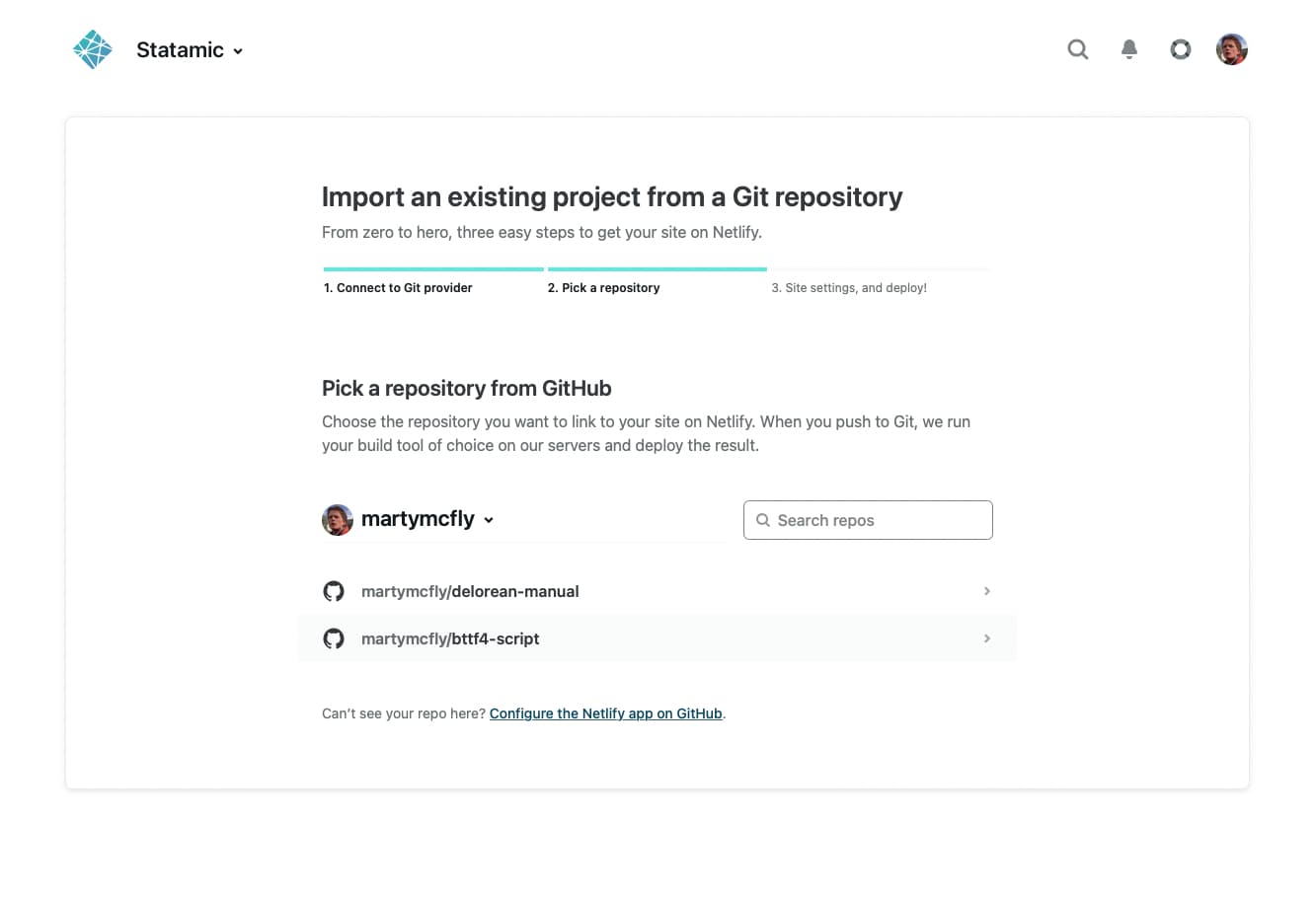Screen dimensions: 1316x899
Task: Click the Netlify logo icon in the header
Action: click(x=1180, y=49)
